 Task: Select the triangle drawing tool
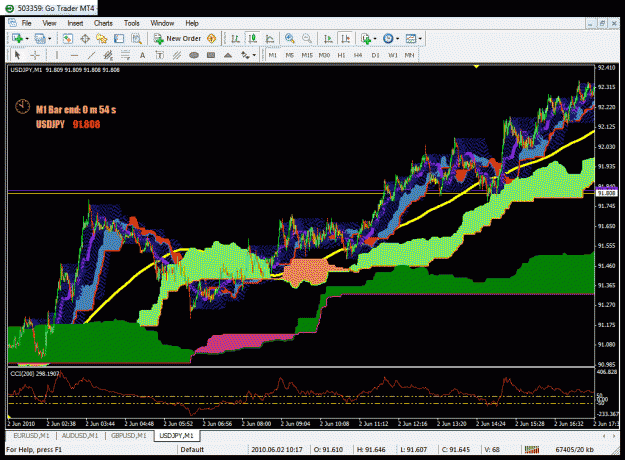228,55
